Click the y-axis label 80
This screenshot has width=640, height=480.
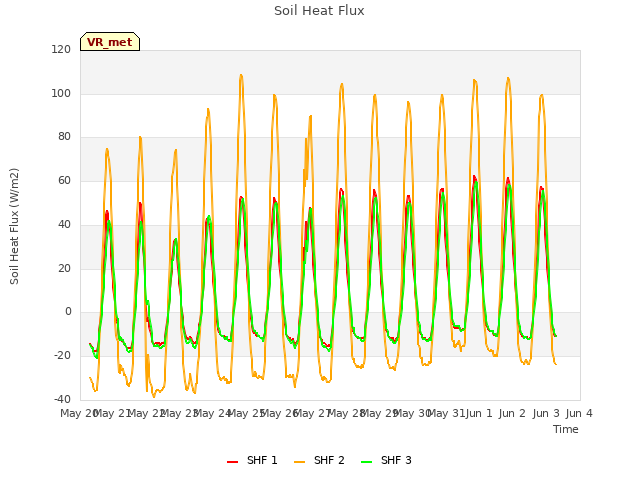(x=64, y=137)
